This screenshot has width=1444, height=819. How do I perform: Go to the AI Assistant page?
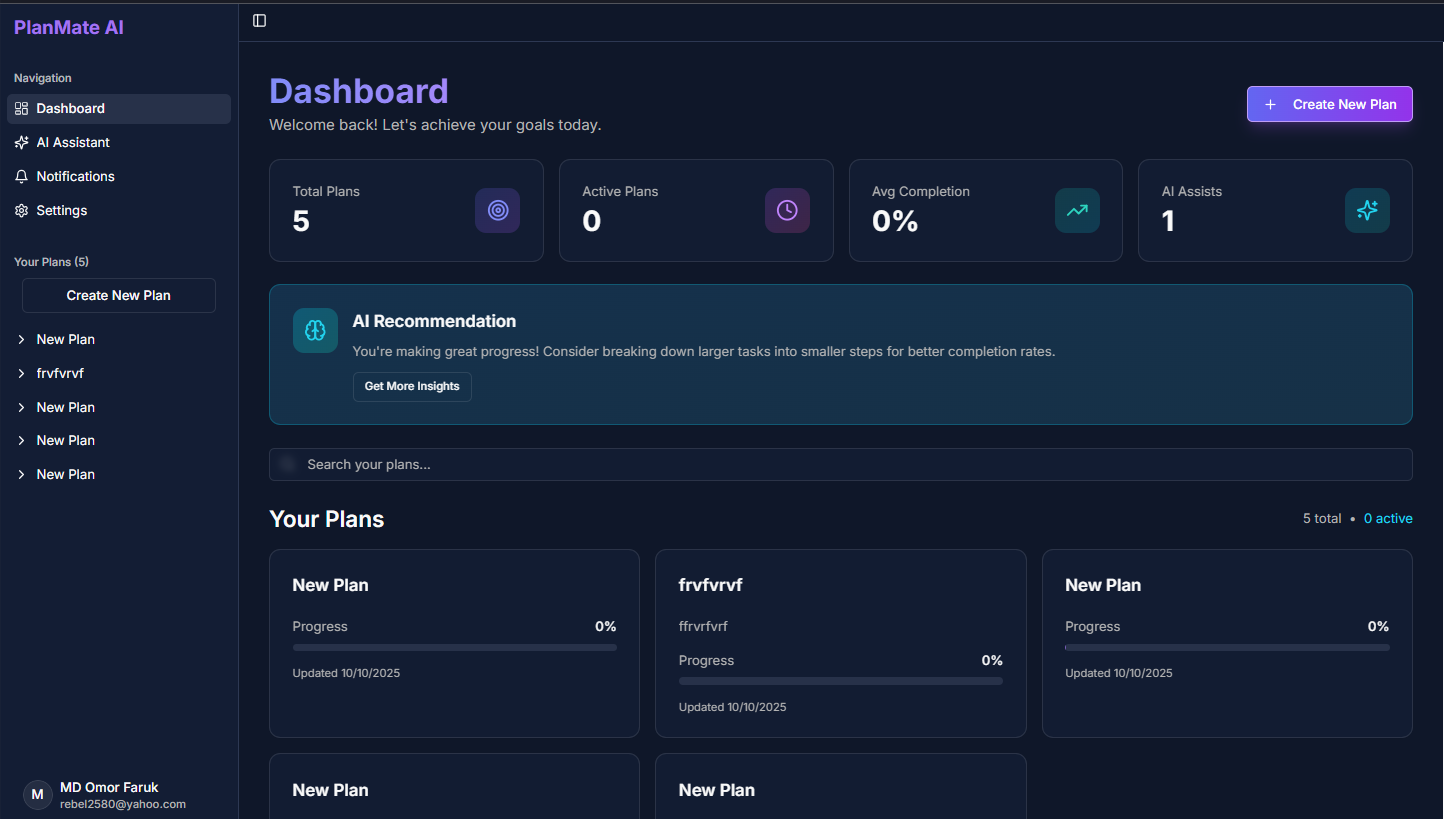(x=73, y=142)
